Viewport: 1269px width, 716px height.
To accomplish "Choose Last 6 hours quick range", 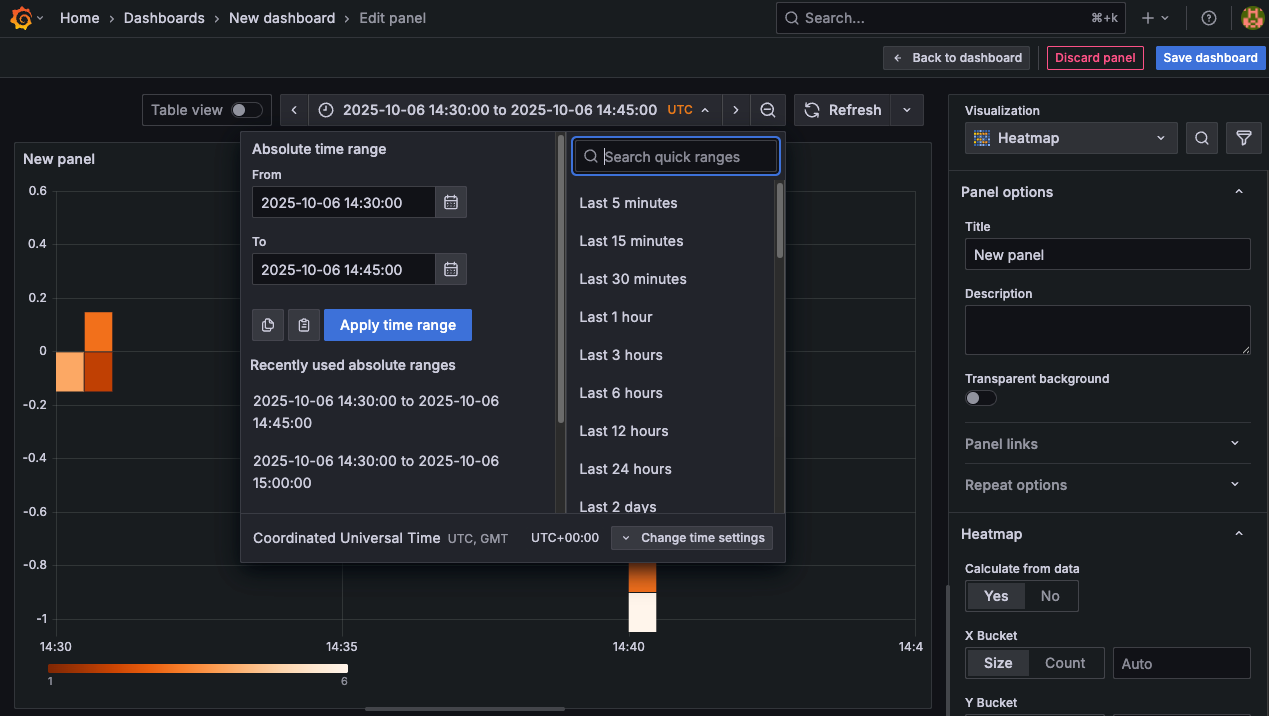I will pyautogui.click(x=620, y=393).
